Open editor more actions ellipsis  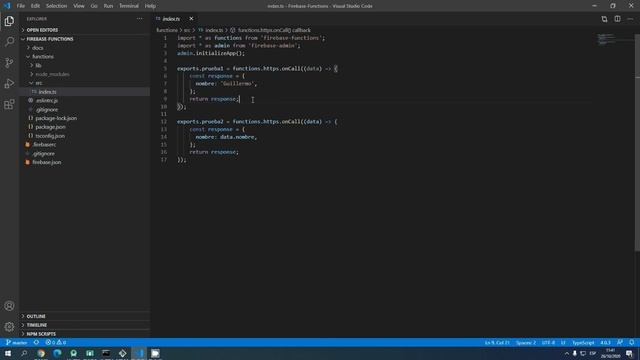(x=630, y=19)
